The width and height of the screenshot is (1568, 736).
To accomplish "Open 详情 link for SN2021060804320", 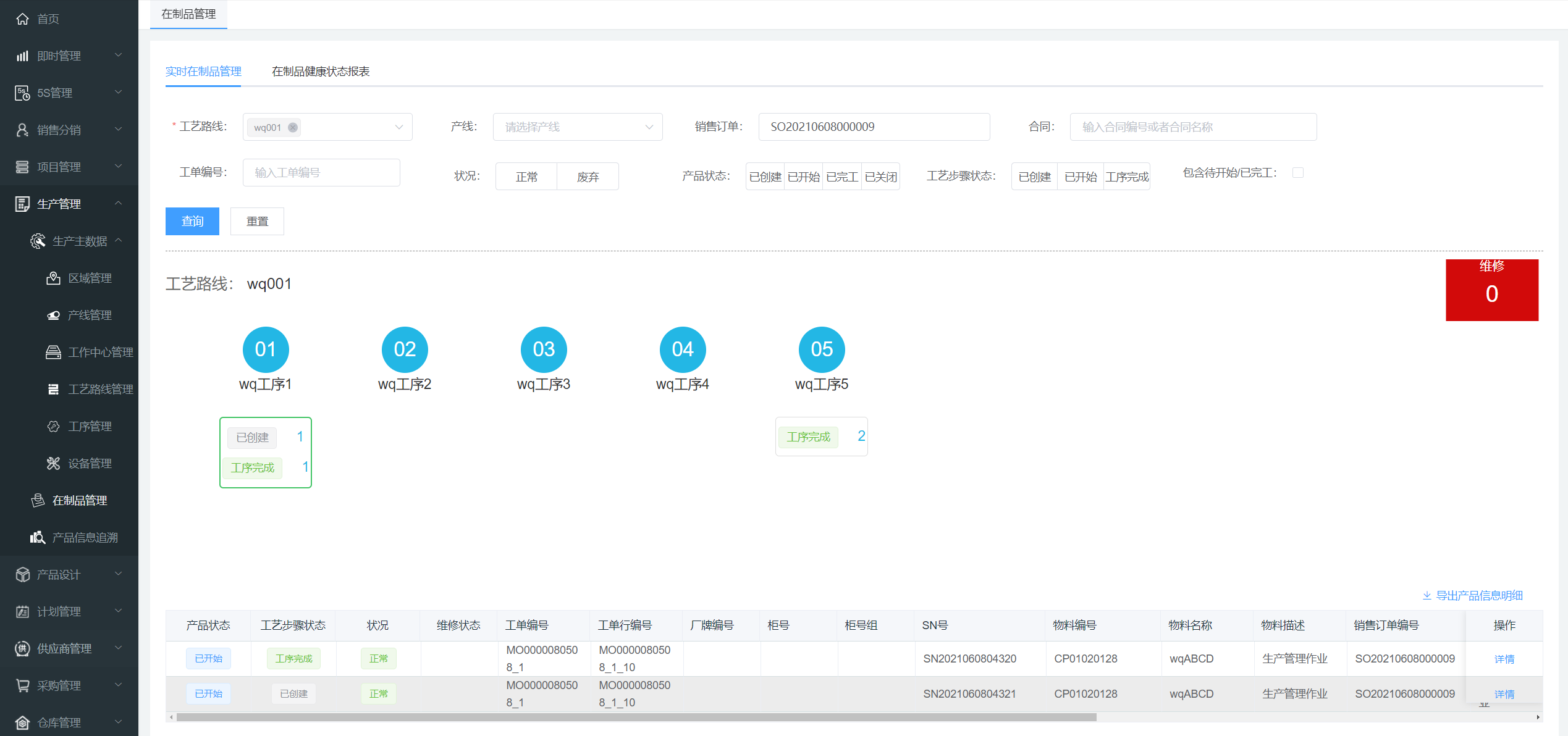I will tap(1504, 659).
